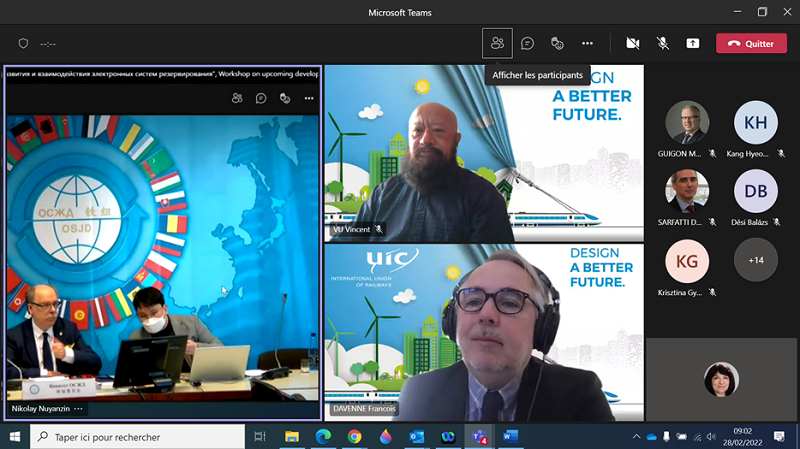The width and height of the screenshot is (800, 449).
Task: Select the +14 more participants bubble
Action: pyautogui.click(x=755, y=260)
